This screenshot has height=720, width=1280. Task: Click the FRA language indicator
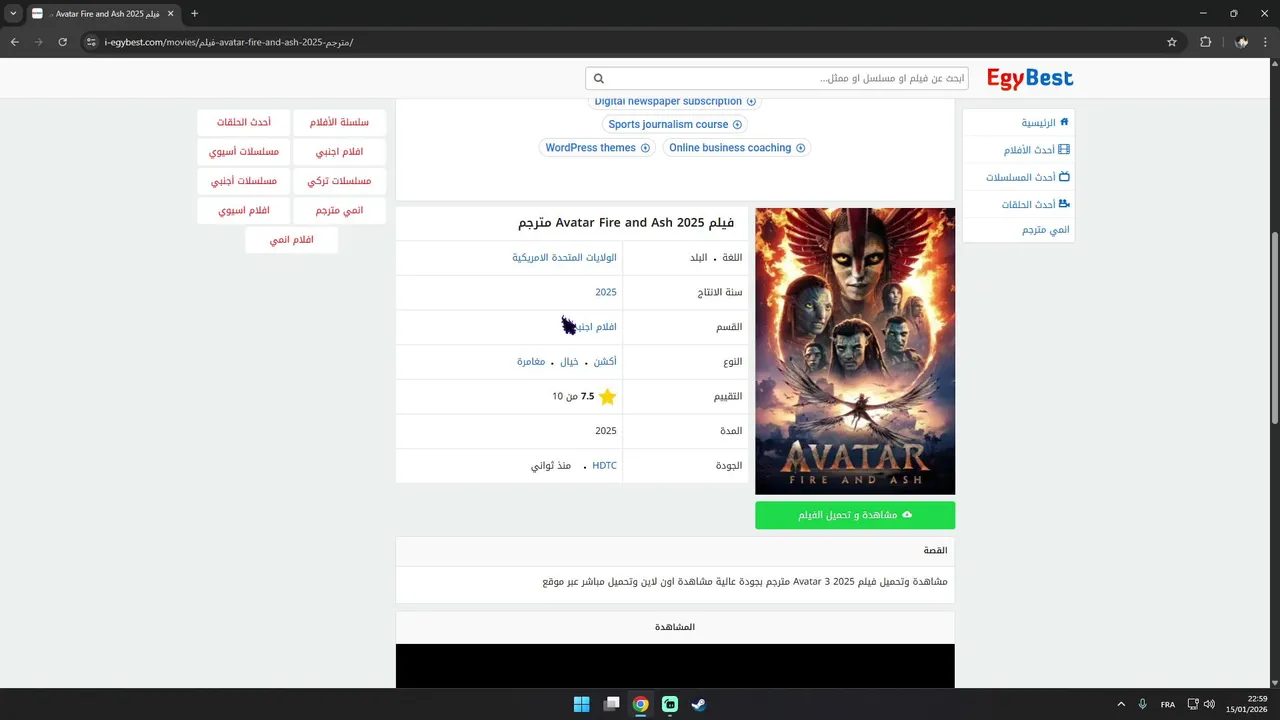coord(1168,705)
